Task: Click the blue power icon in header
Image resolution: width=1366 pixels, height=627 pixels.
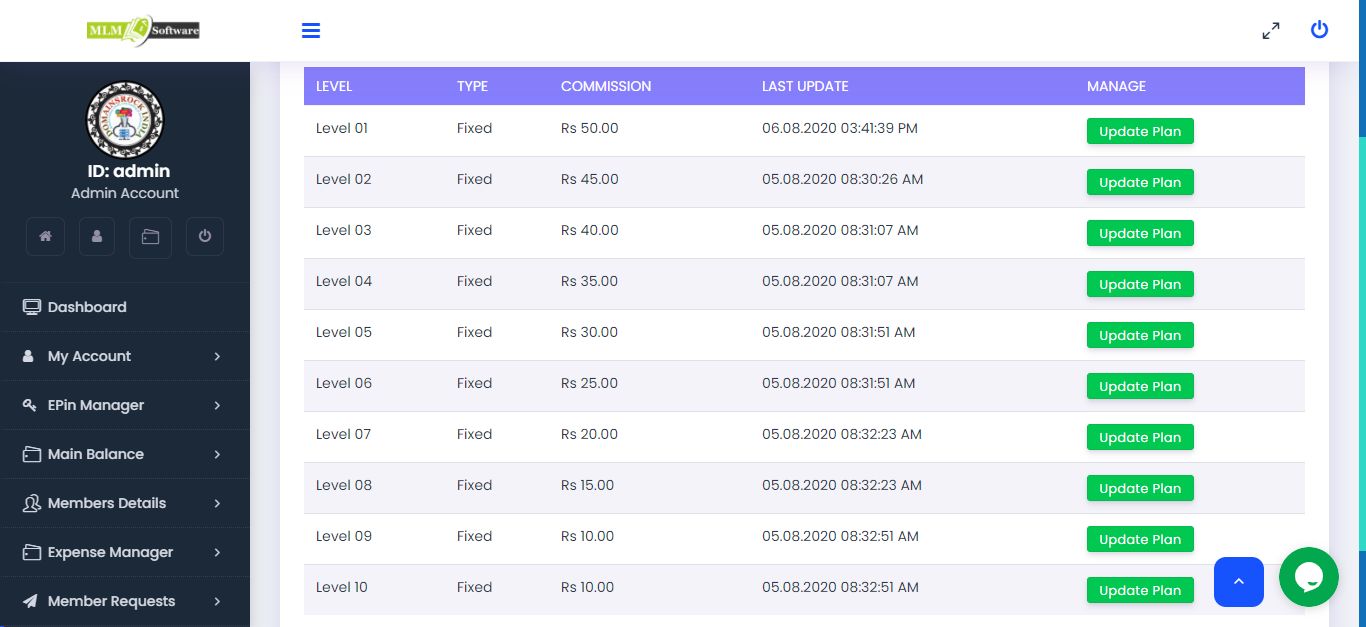Action: (x=1319, y=30)
